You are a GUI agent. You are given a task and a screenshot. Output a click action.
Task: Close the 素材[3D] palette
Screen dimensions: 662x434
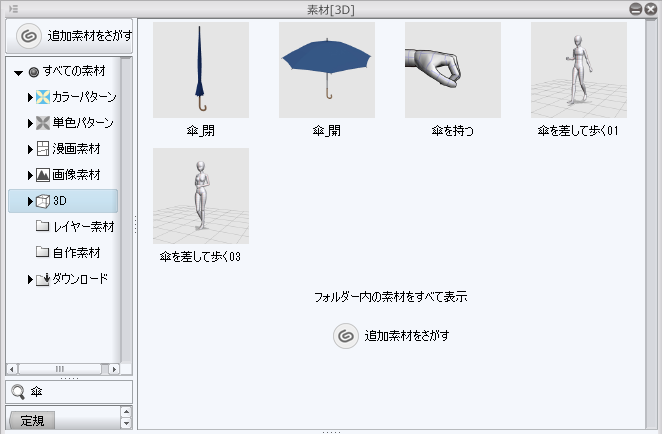651,9
